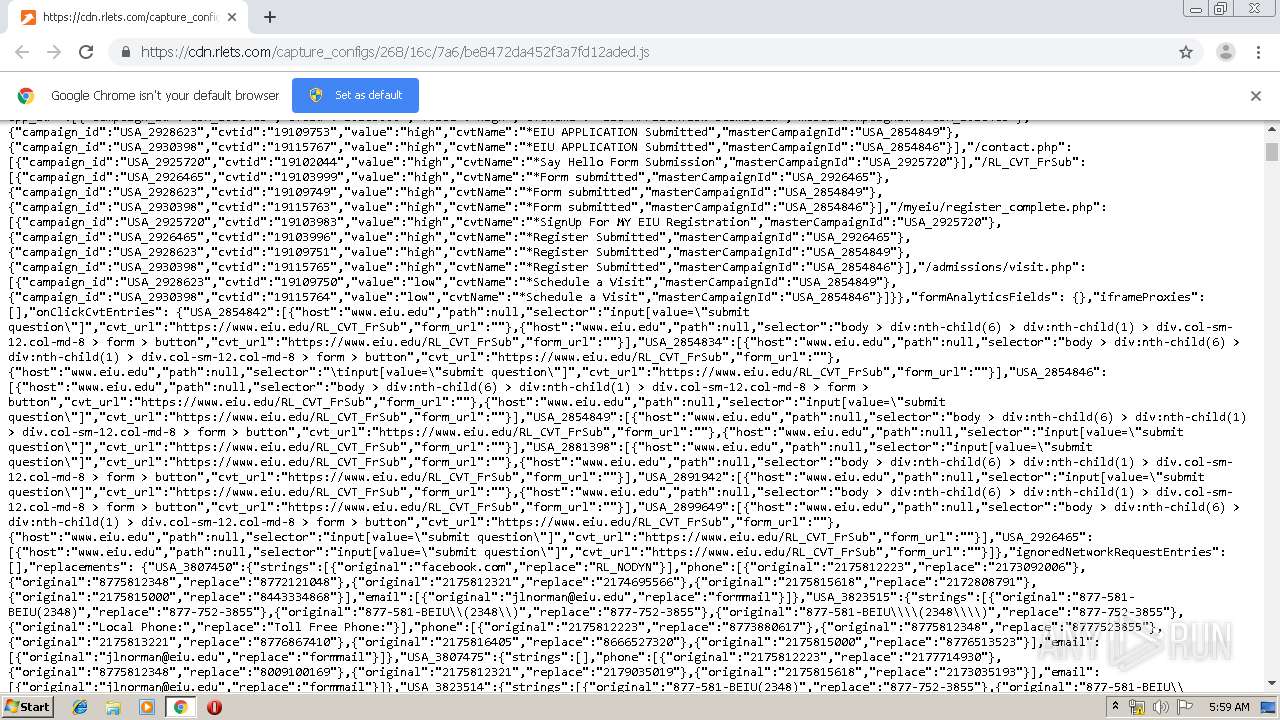Screen dimensions: 1280x720
Task: Open the Chrome profile avatar menu
Action: tap(1225, 52)
